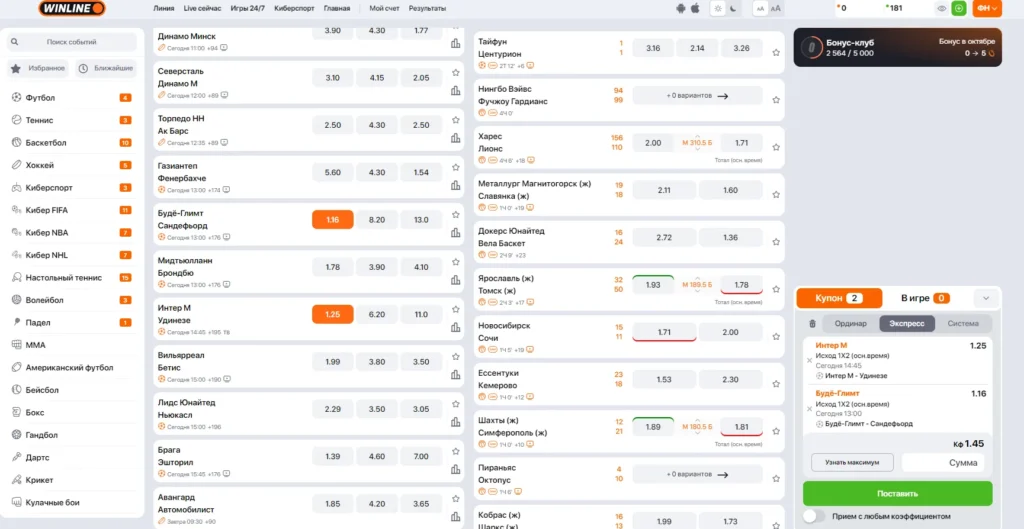The height and width of the screenshot is (529, 1024).
Task: Select Кибер NBA in the sidebar
Action: [72, 232]
